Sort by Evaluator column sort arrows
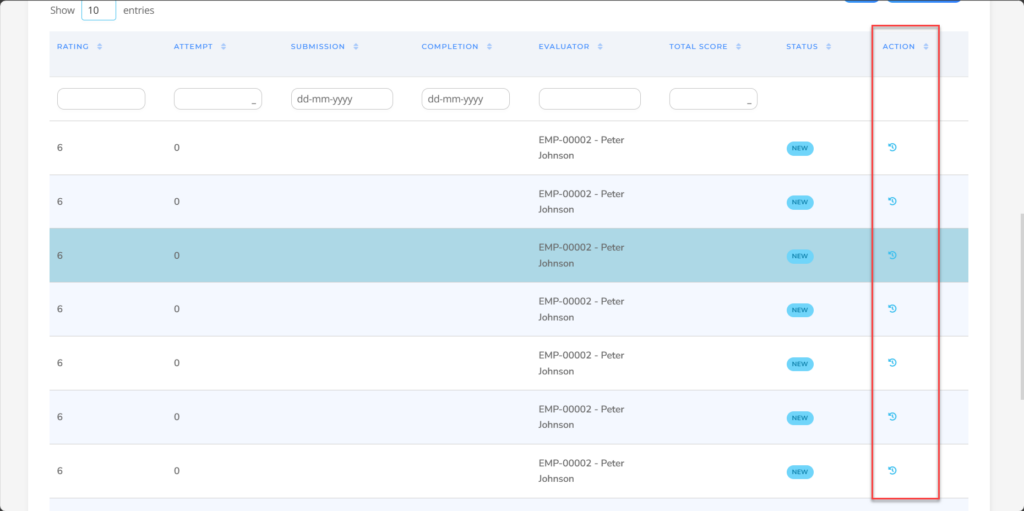This screenshot has height=511, width=1024. [600, 46]
